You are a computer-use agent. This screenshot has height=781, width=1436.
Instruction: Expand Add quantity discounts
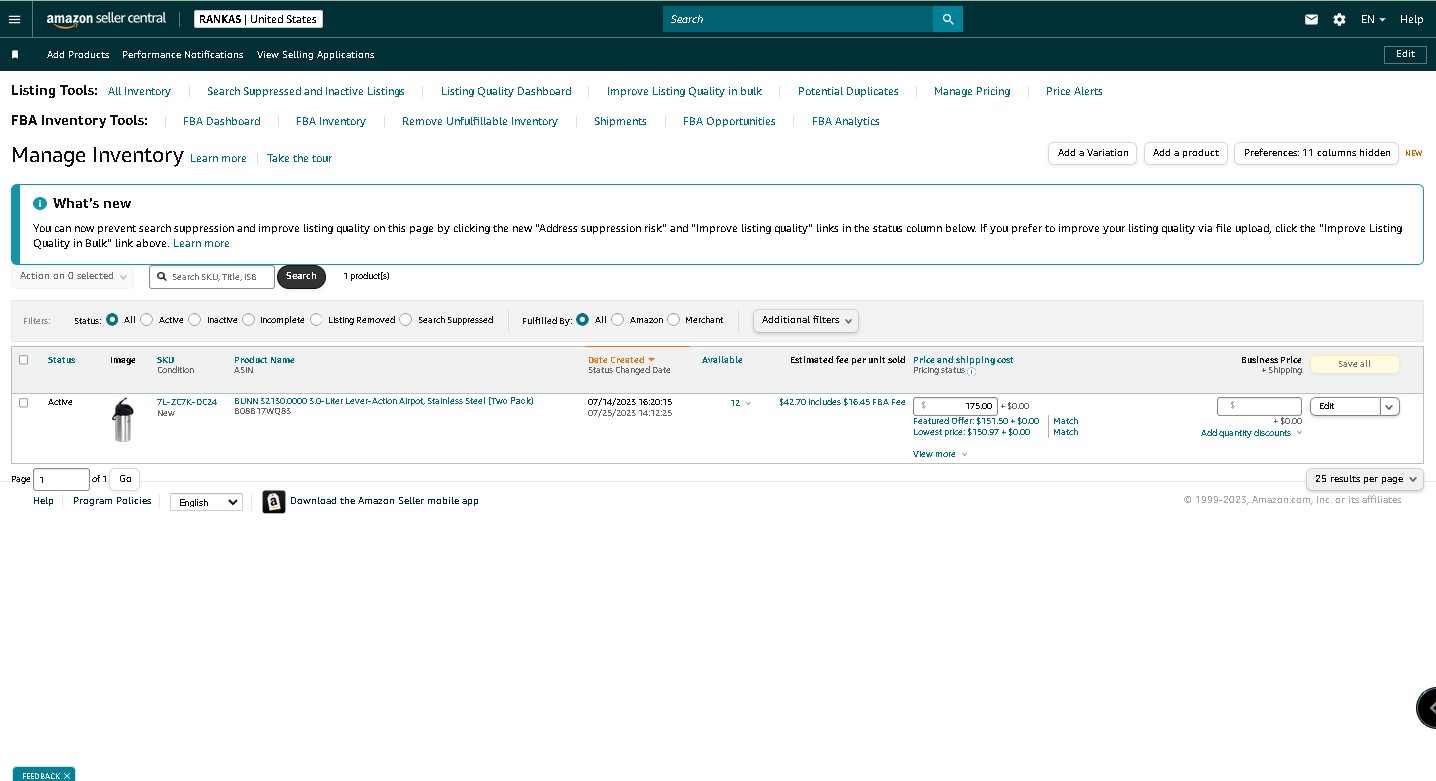(x=1252, y=433)
